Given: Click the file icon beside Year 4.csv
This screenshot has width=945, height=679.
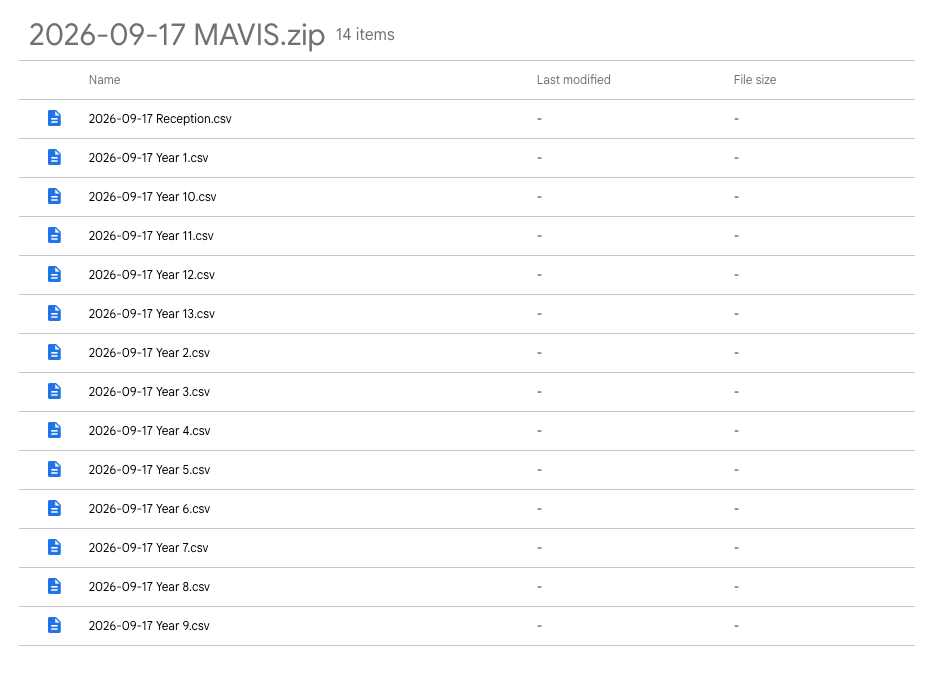Looking at the screenshot, I should pos(54,430).
